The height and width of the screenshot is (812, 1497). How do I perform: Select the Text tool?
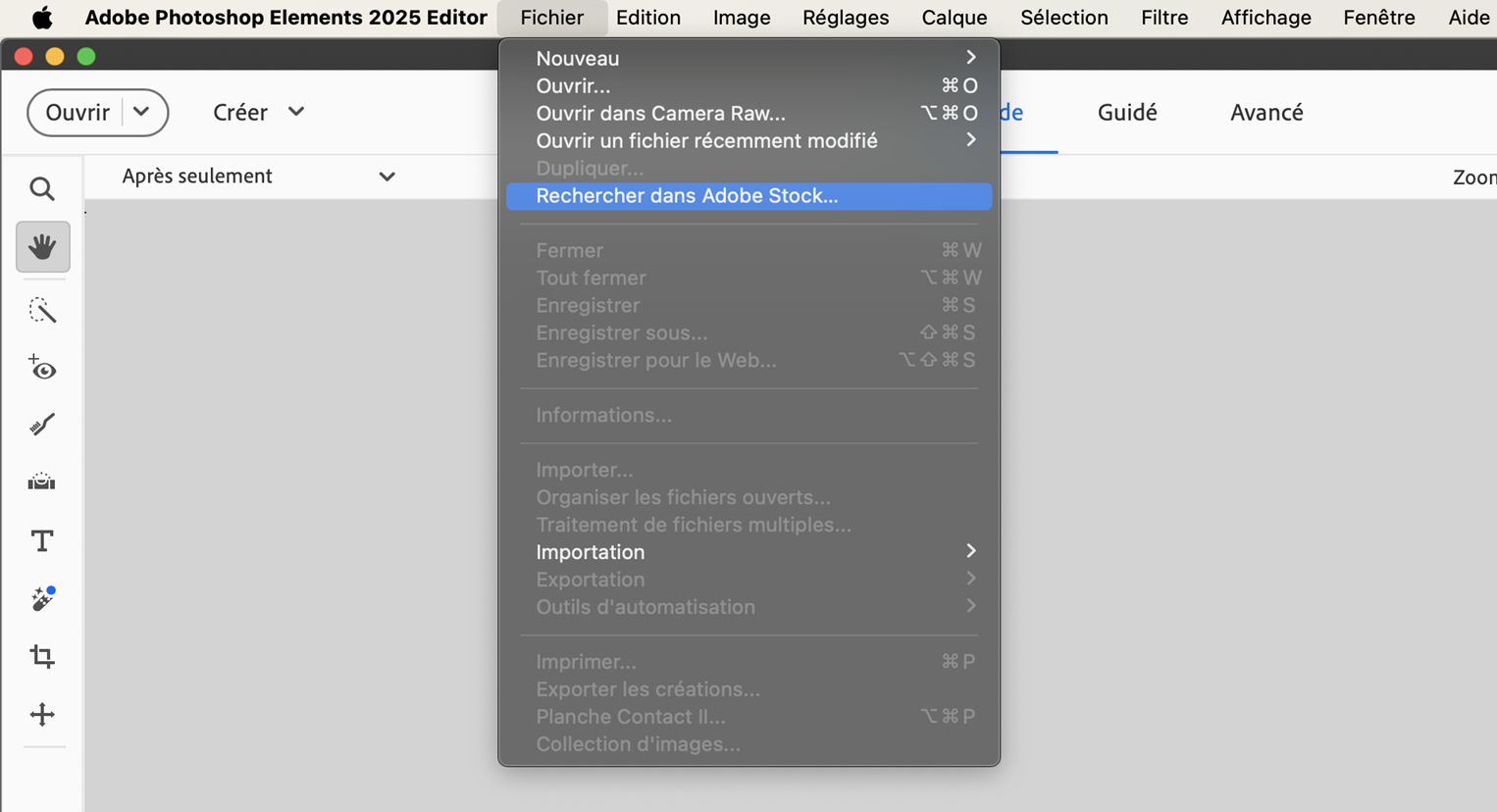pyautogui.click(x=42, y=540)
